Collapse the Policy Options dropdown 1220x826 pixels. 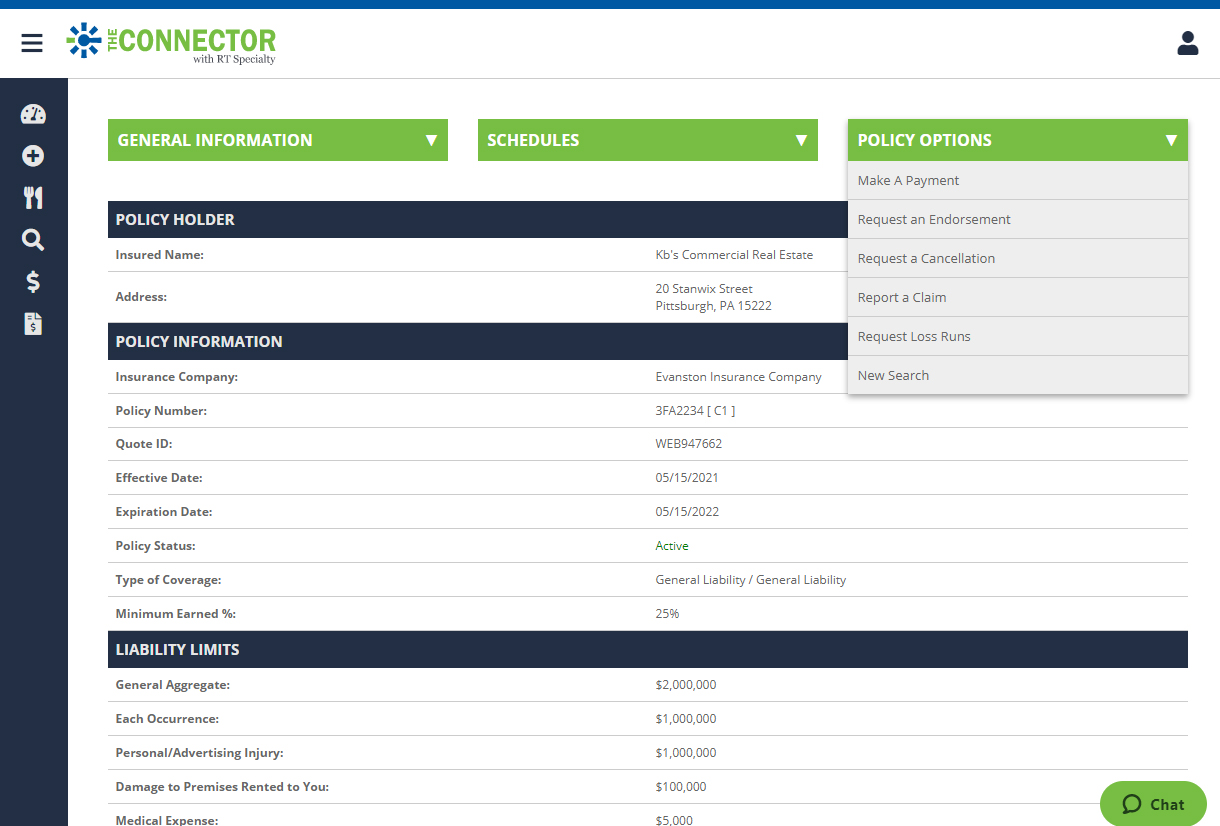point(1018,140)
